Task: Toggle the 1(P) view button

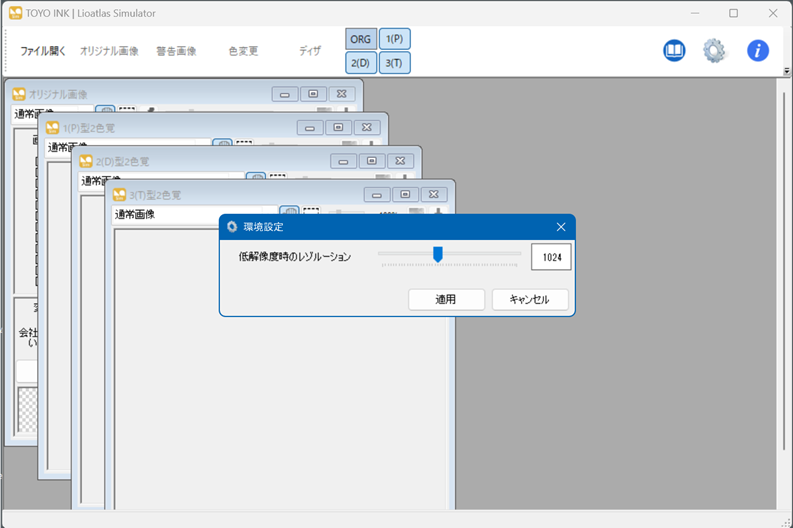Action: coord(394,39)
